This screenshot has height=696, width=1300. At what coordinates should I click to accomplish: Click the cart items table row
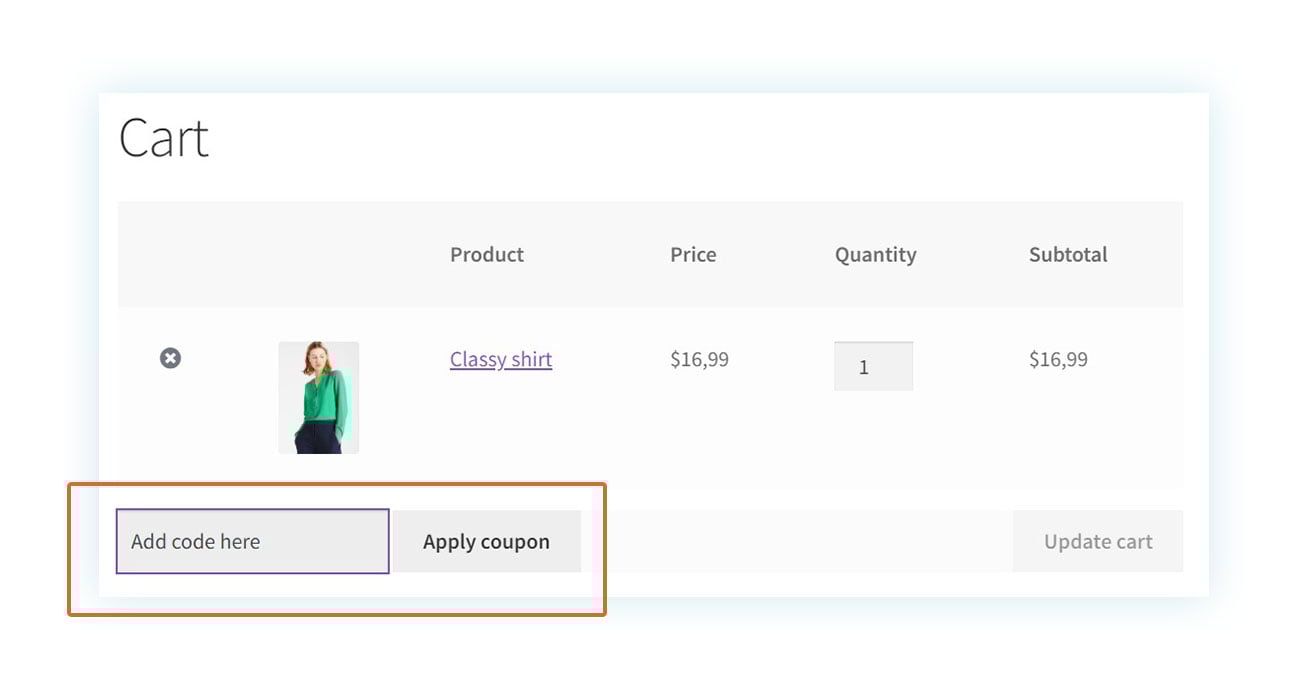[x=650, y=395]
